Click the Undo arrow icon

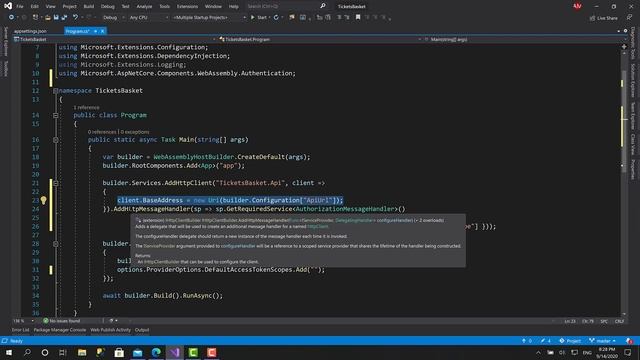pyautogui.click(x=76, y=18)
